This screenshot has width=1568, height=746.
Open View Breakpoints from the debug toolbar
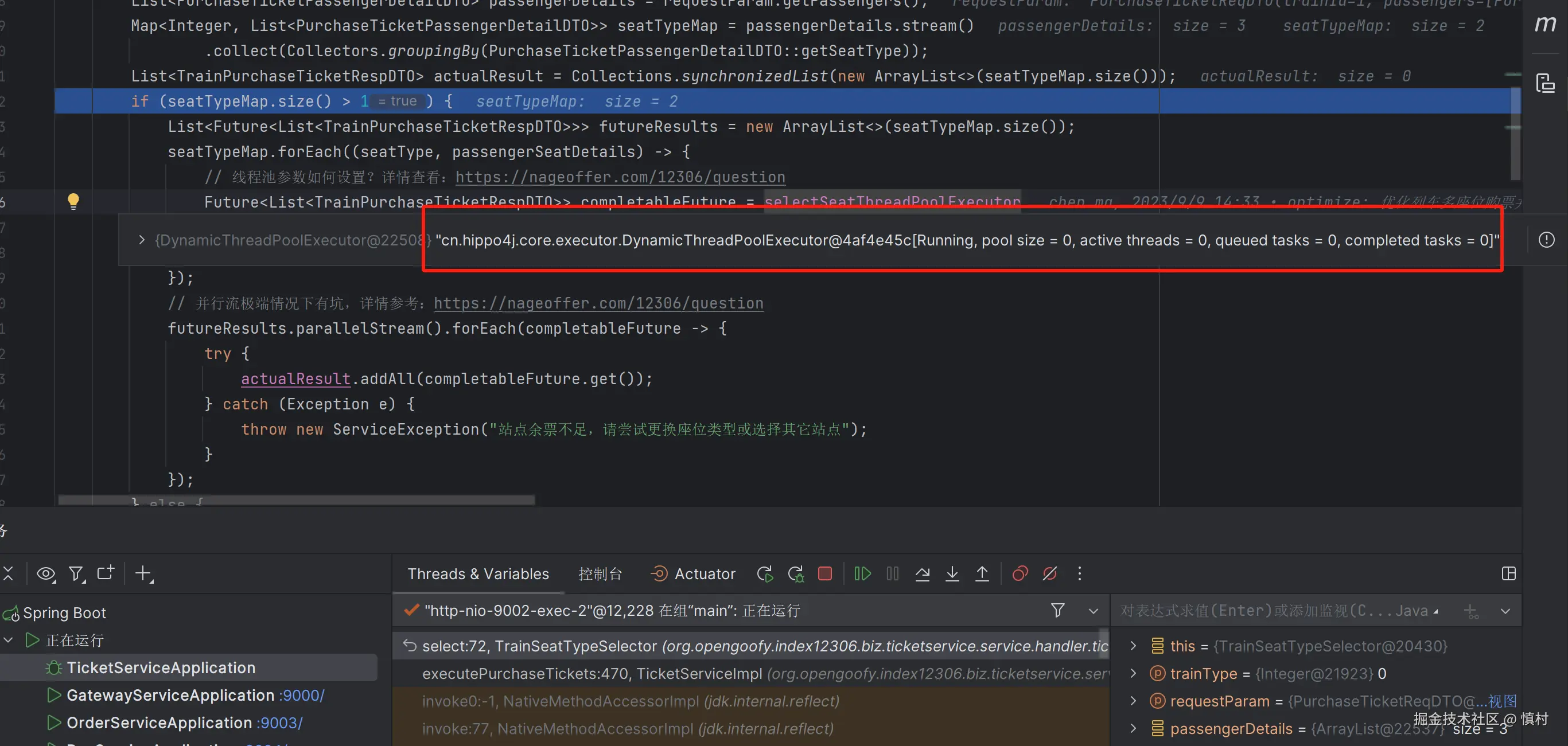pyautogui.click(x=1020, y=573)
